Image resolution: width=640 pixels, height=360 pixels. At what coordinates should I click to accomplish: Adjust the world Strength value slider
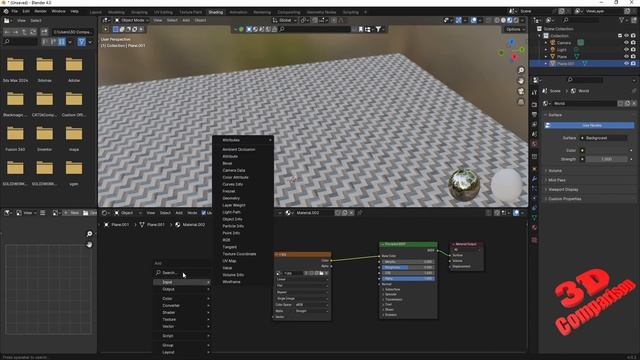pyautogui.click(x=607, y=159)
